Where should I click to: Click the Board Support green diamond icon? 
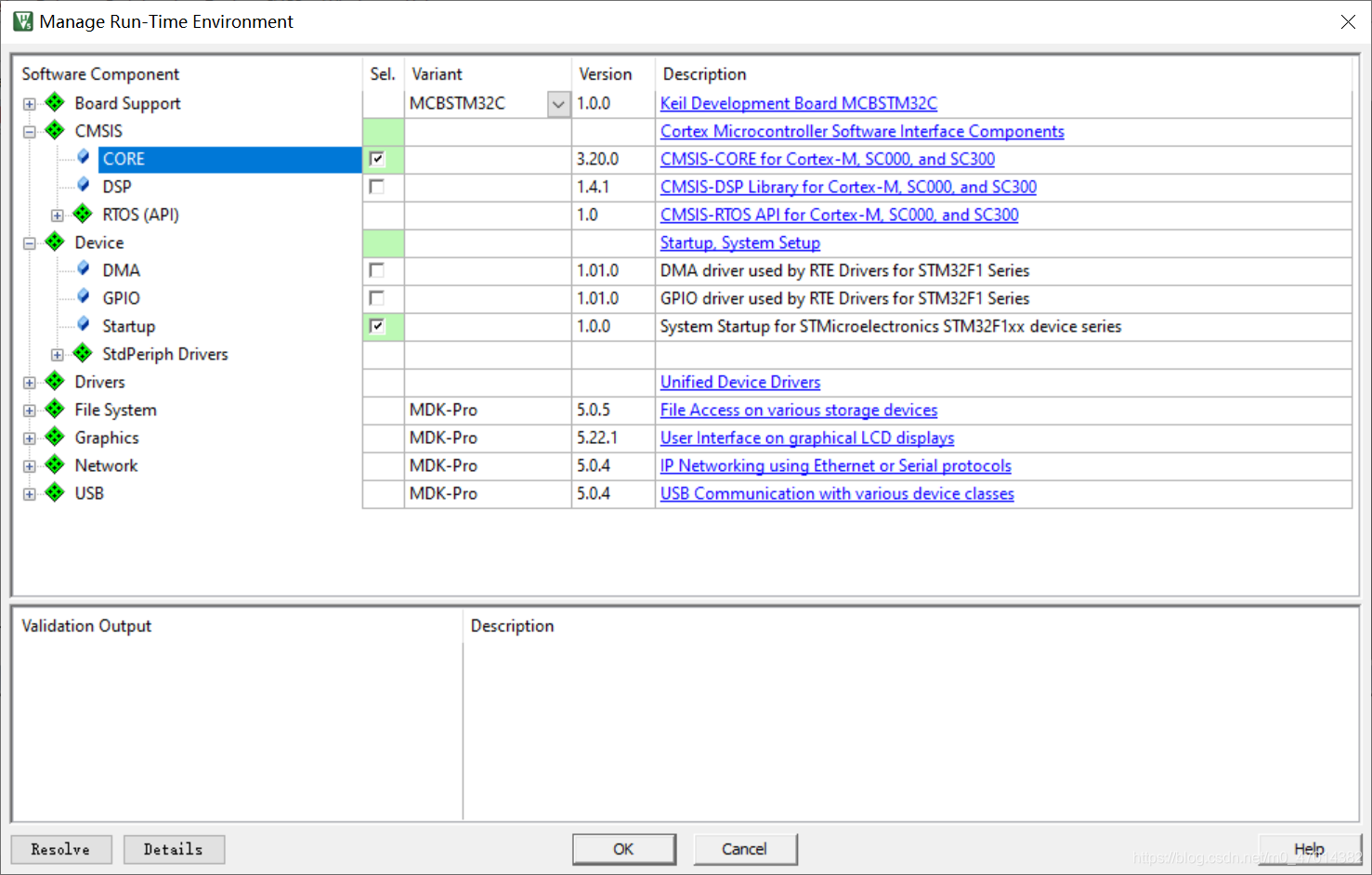point(55,102)
